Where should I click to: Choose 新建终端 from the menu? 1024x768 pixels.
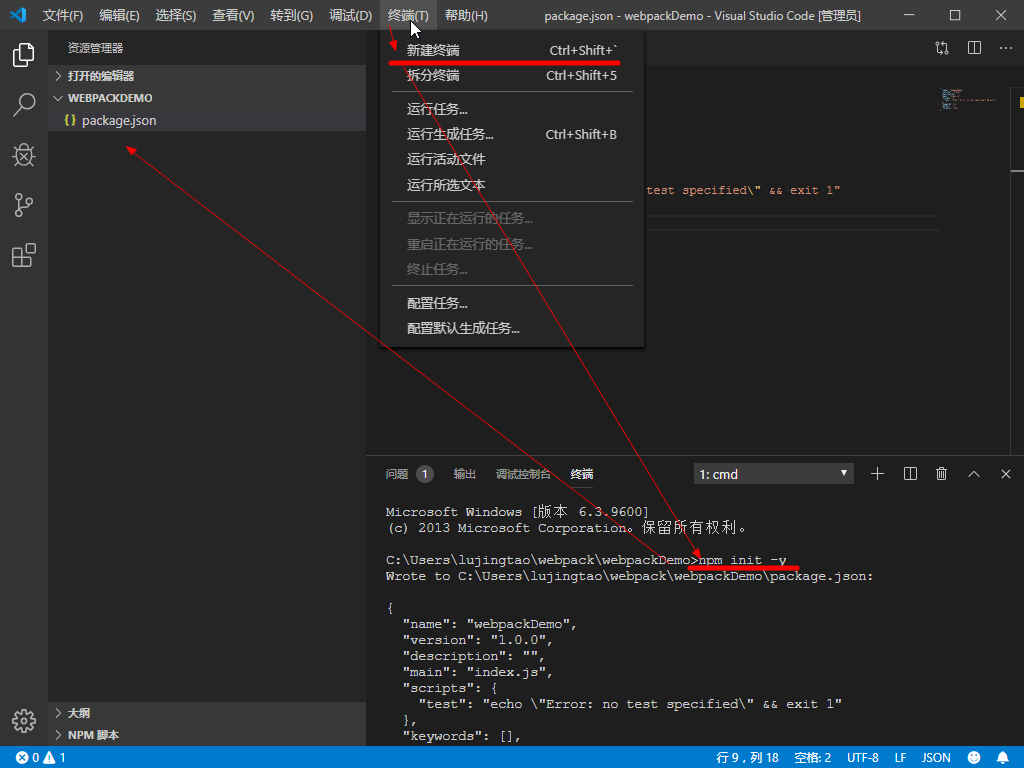512,50
